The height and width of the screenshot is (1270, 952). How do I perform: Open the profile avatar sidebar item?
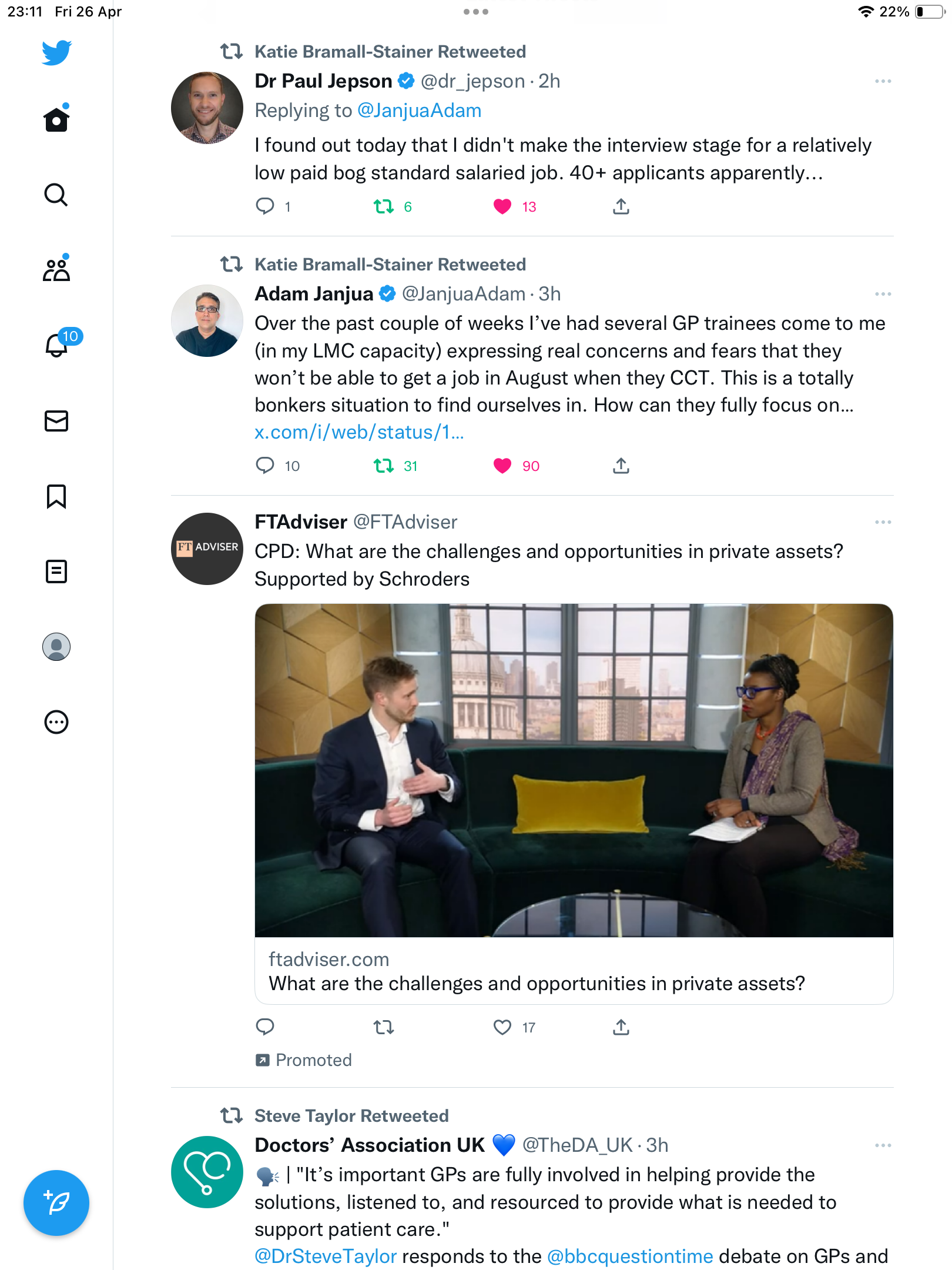point(56,647)
